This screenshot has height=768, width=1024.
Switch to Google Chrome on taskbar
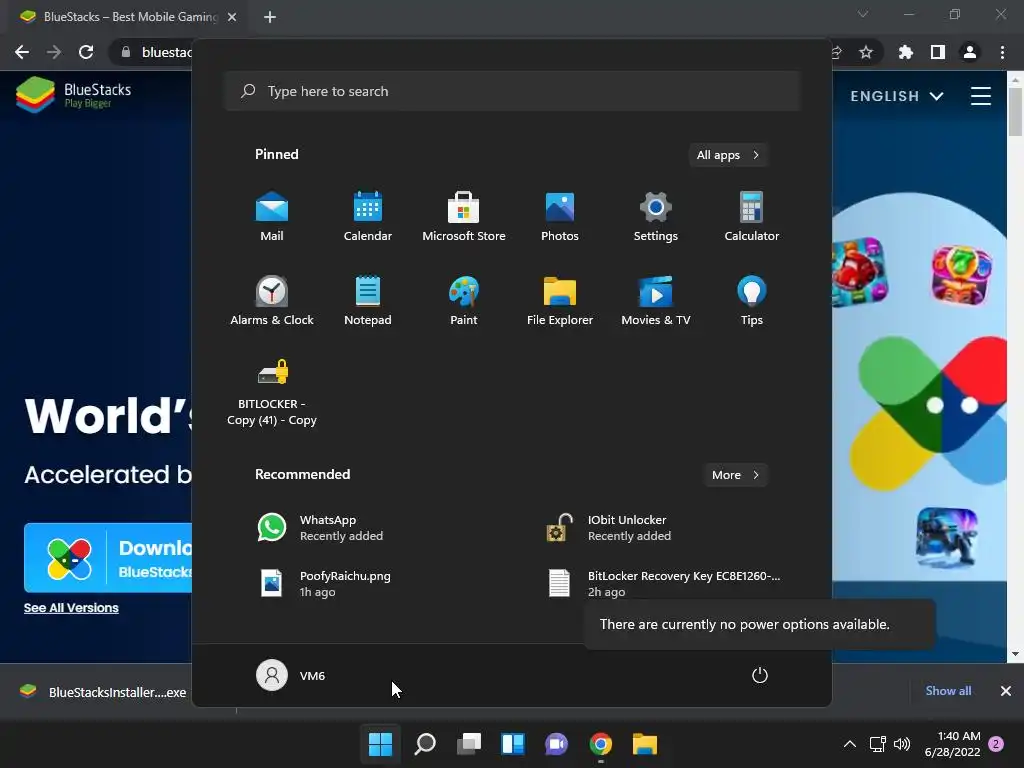[x=601, y=744]
